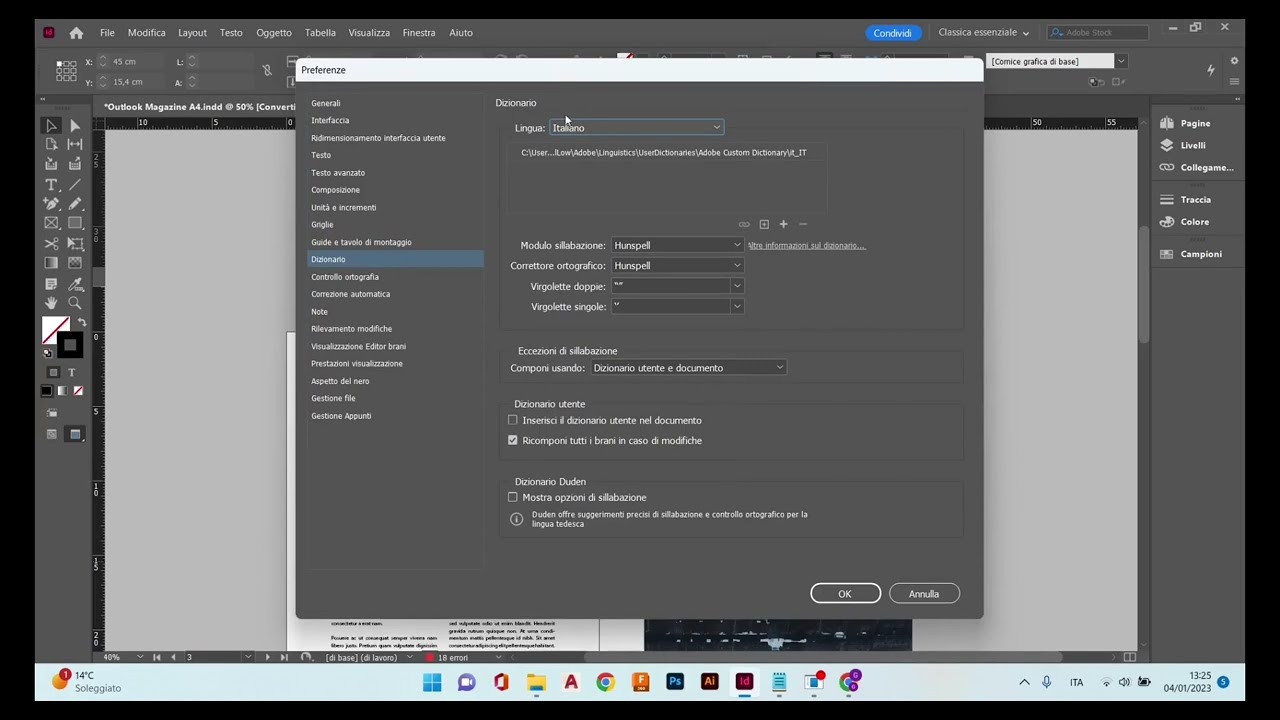Select the Page tool in toolbox

(x=51, y=145)
